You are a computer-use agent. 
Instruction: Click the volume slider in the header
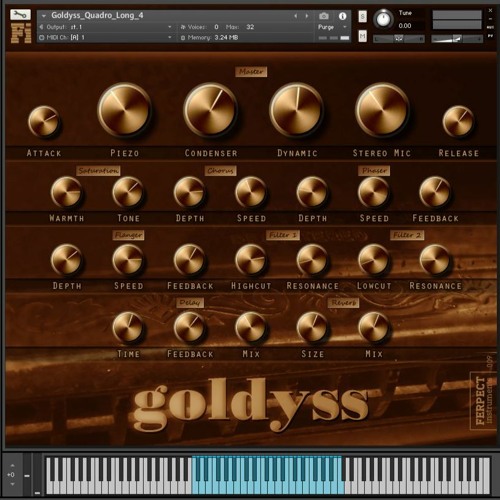457,39
